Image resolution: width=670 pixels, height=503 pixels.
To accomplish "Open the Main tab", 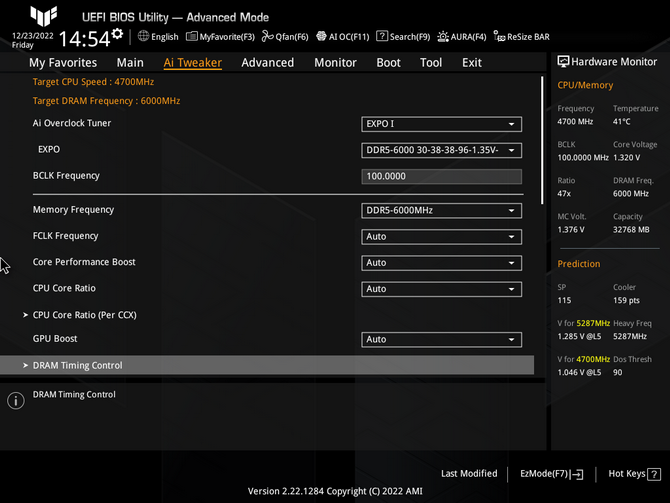I will [130, 62].
